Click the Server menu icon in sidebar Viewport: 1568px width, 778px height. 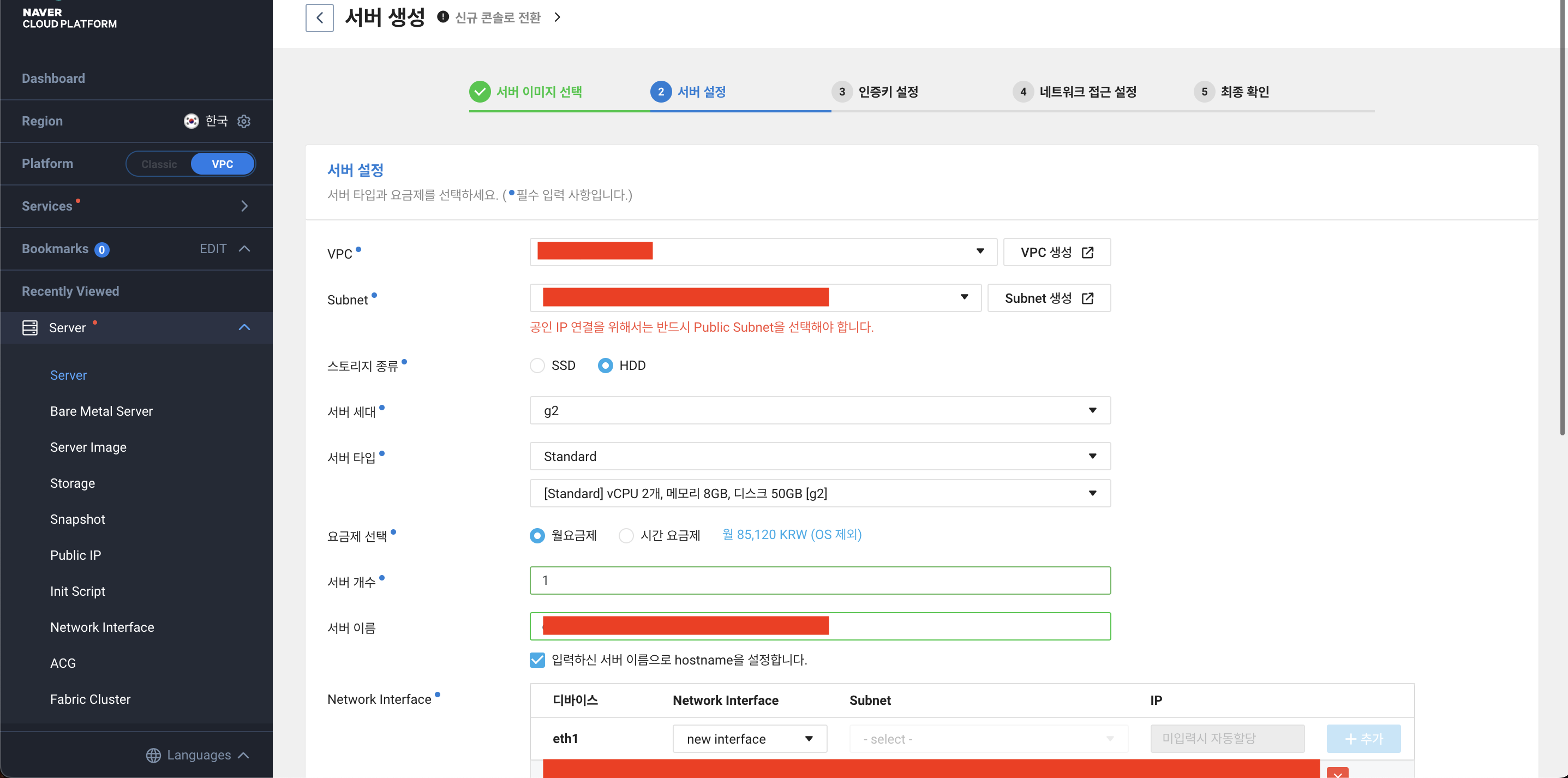coord(30,327)
